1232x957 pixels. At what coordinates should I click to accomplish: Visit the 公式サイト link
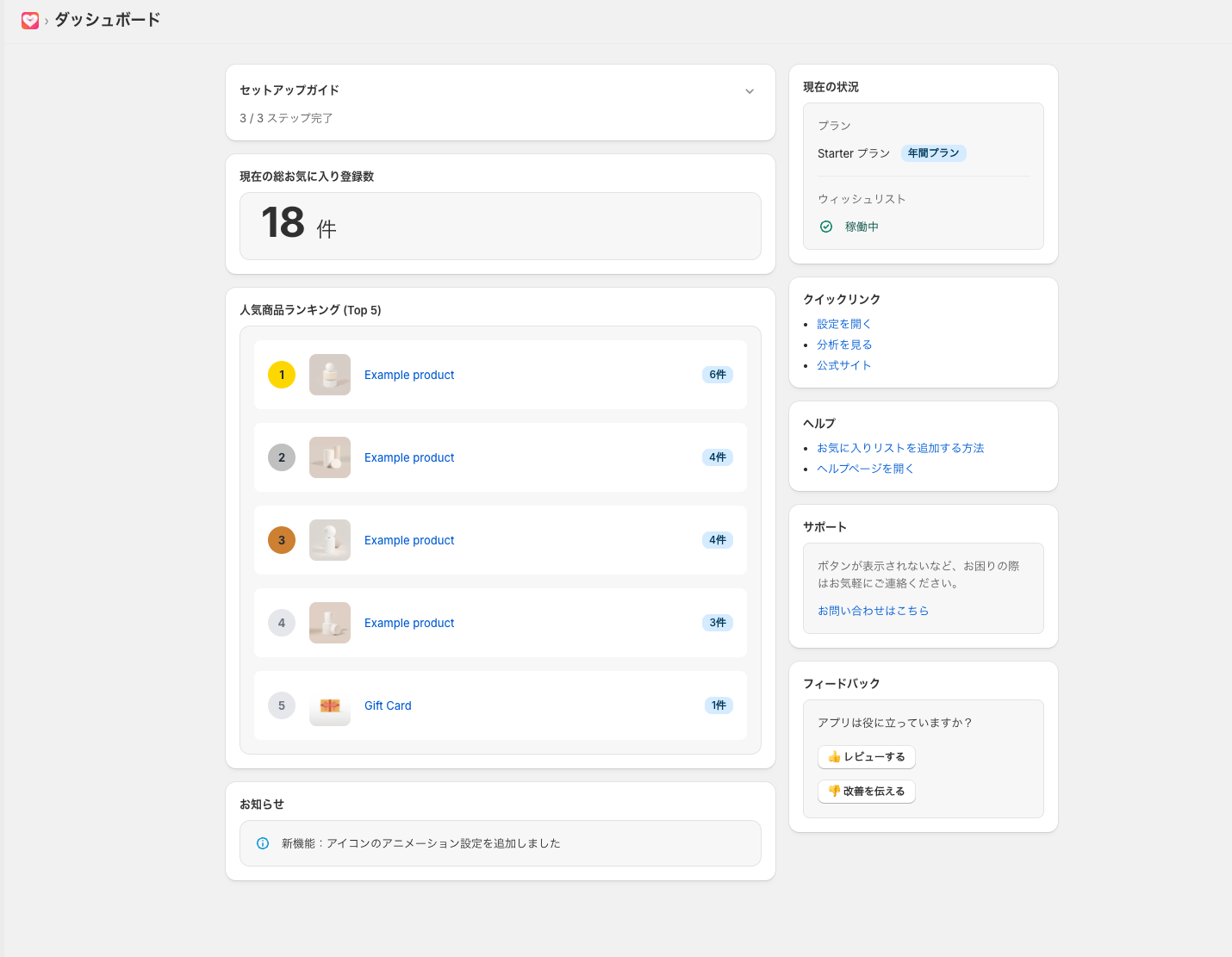(844, 364)
